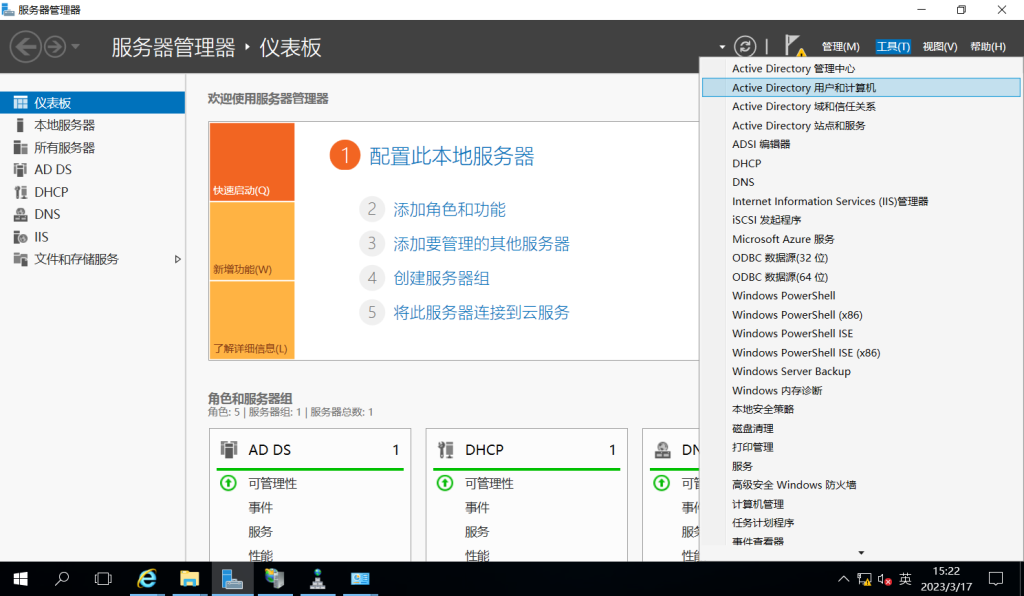This screenshot has height=596, width=1024.
Task: Open the 管理(M) menu
Action: coord(840,47)
